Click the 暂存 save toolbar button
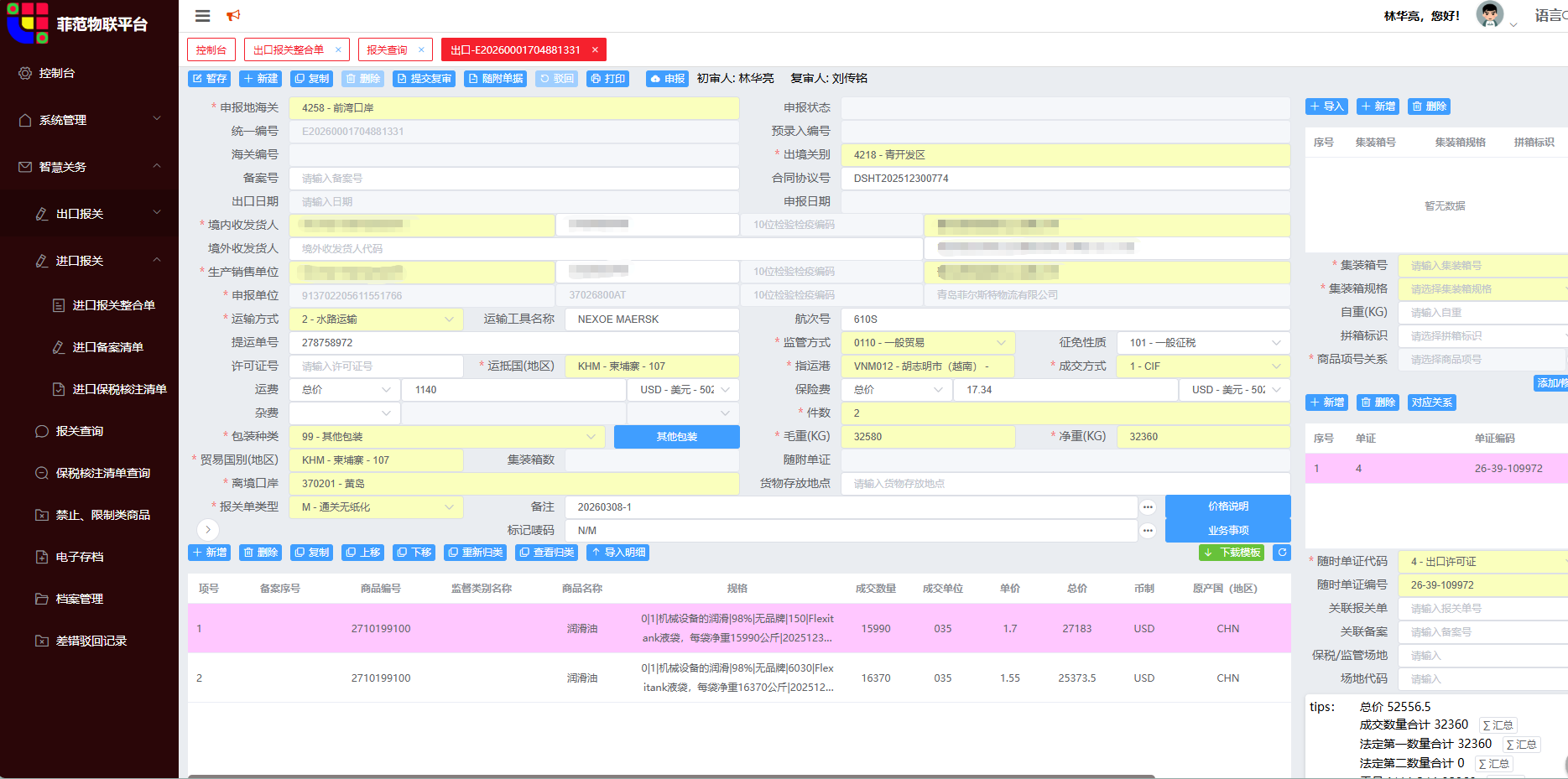The width and height of the screenshot is (1568, 779). 209,79
